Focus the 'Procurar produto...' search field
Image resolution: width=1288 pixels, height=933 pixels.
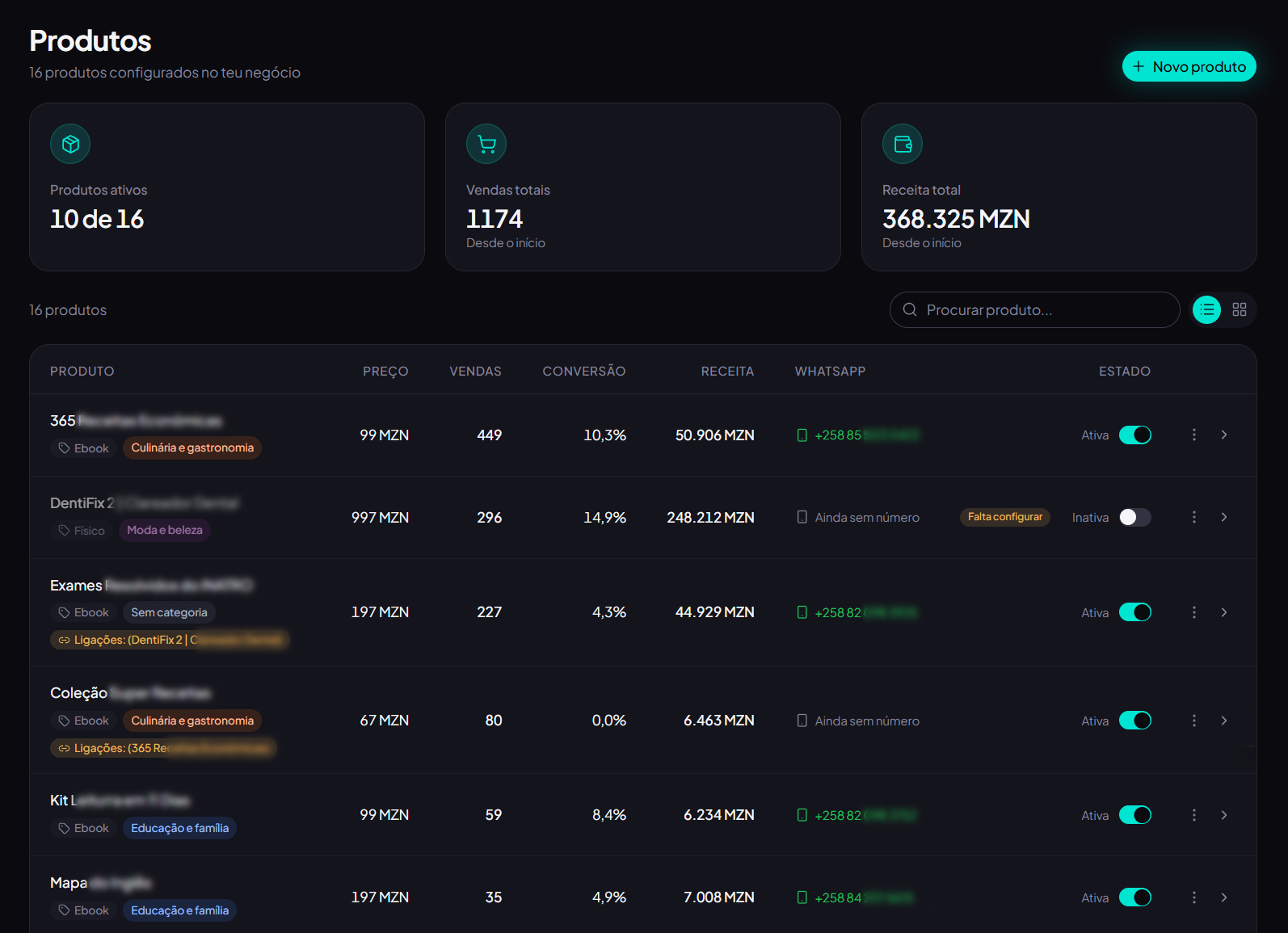click(1034, 309)
